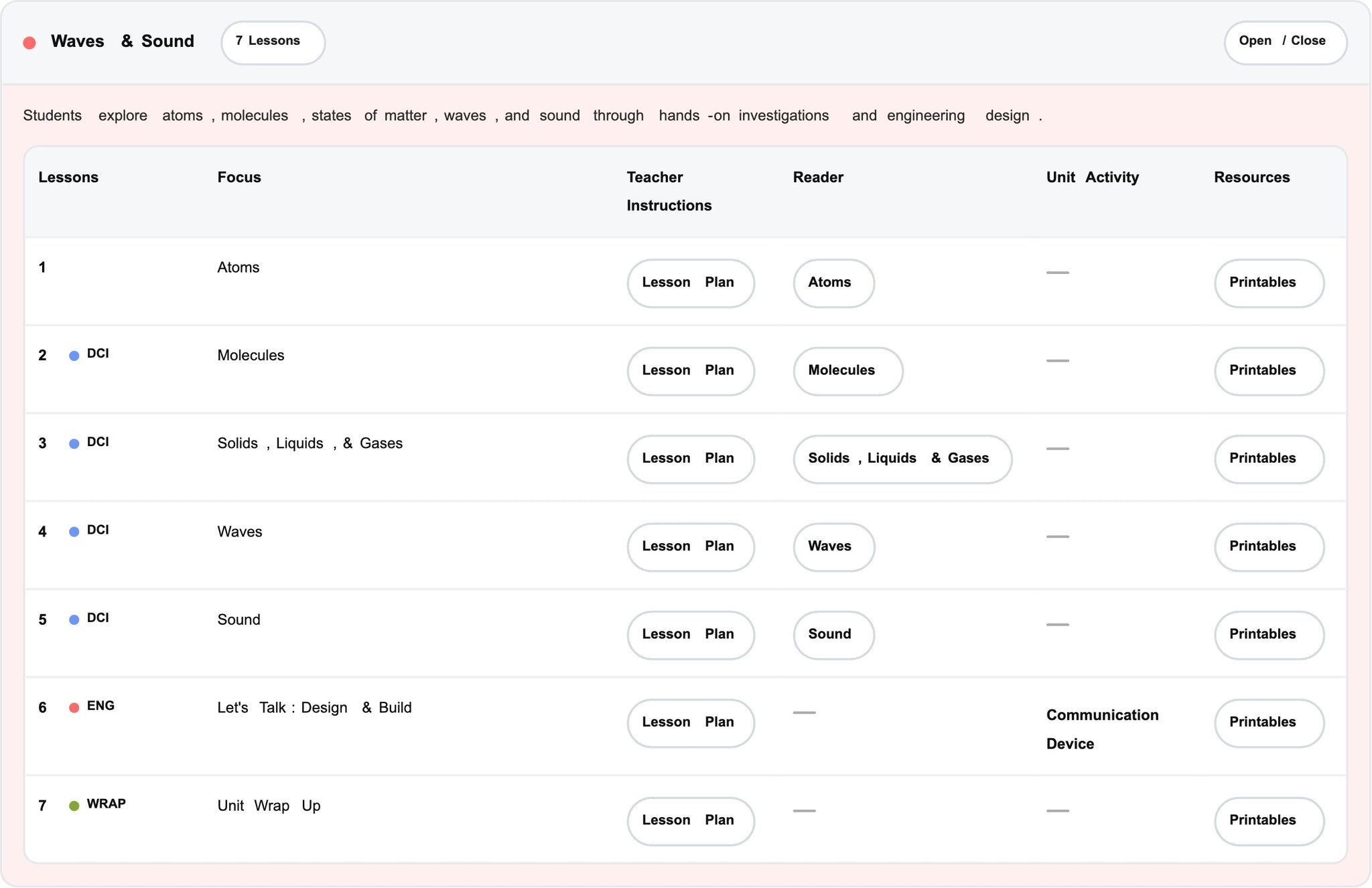The height and width of the screenshot is (888, 1372).
Task: Click the DCI label in the Molecules row
Action: [x=98, y=354]
